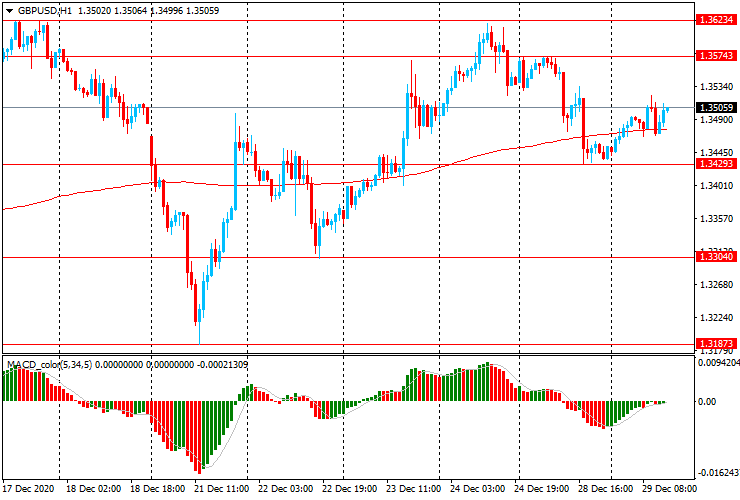The width and height of the screenshot is (740, 500).
Task: Click the 21 Dec 11:00 time axis label
Action: (x=222, y=488)
